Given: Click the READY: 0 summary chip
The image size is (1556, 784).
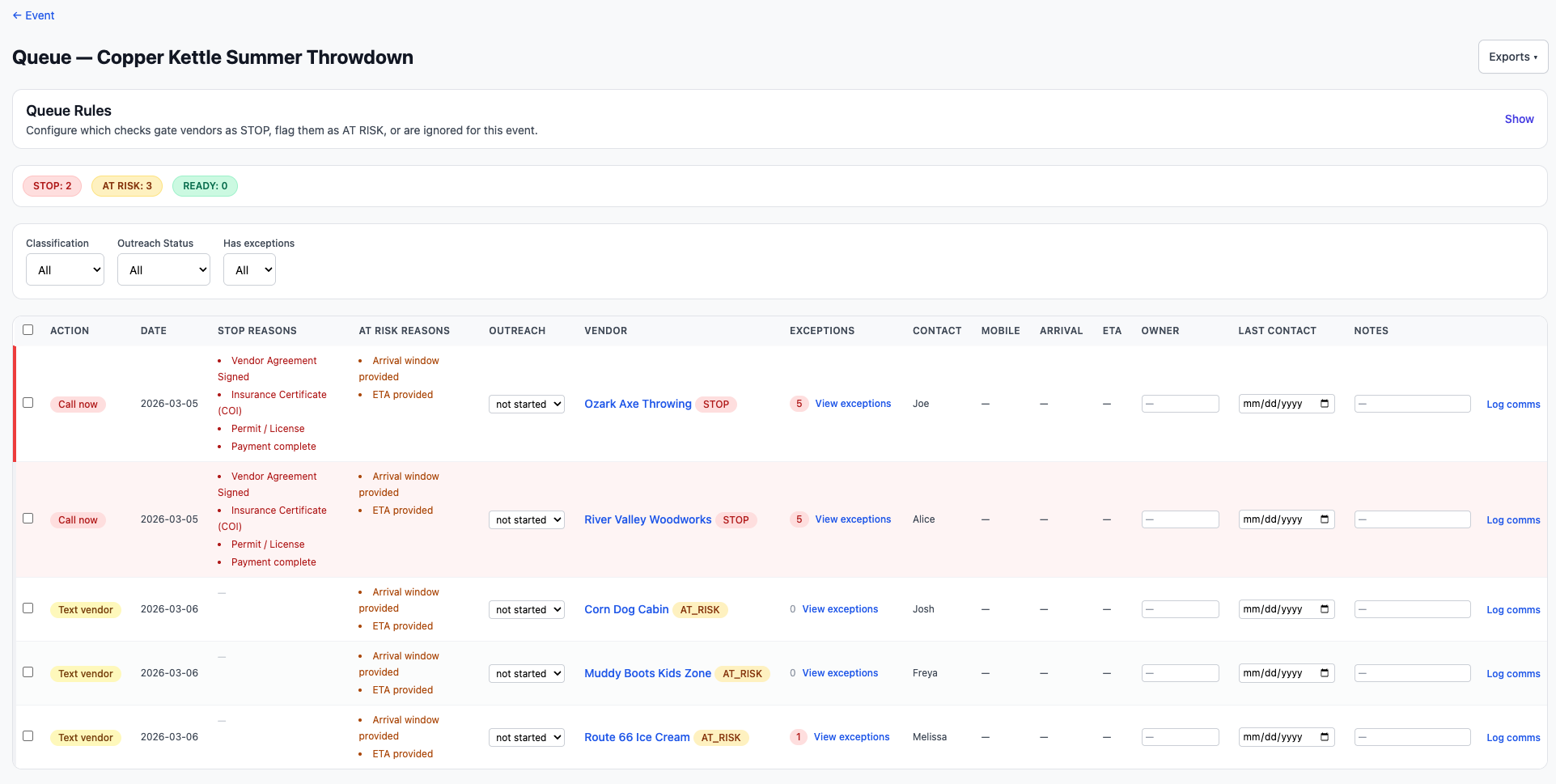Looking at the screenshot, I should [x=204, y=185].
